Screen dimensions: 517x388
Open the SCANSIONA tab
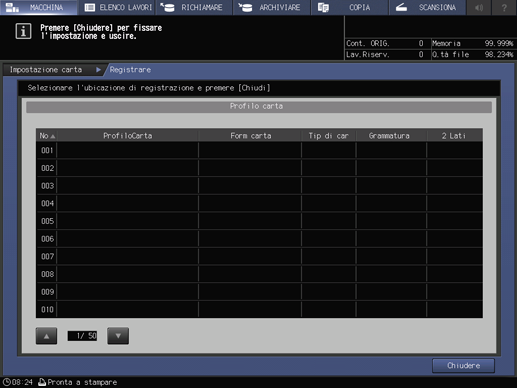pyautogui.click(x=427, y=7)
